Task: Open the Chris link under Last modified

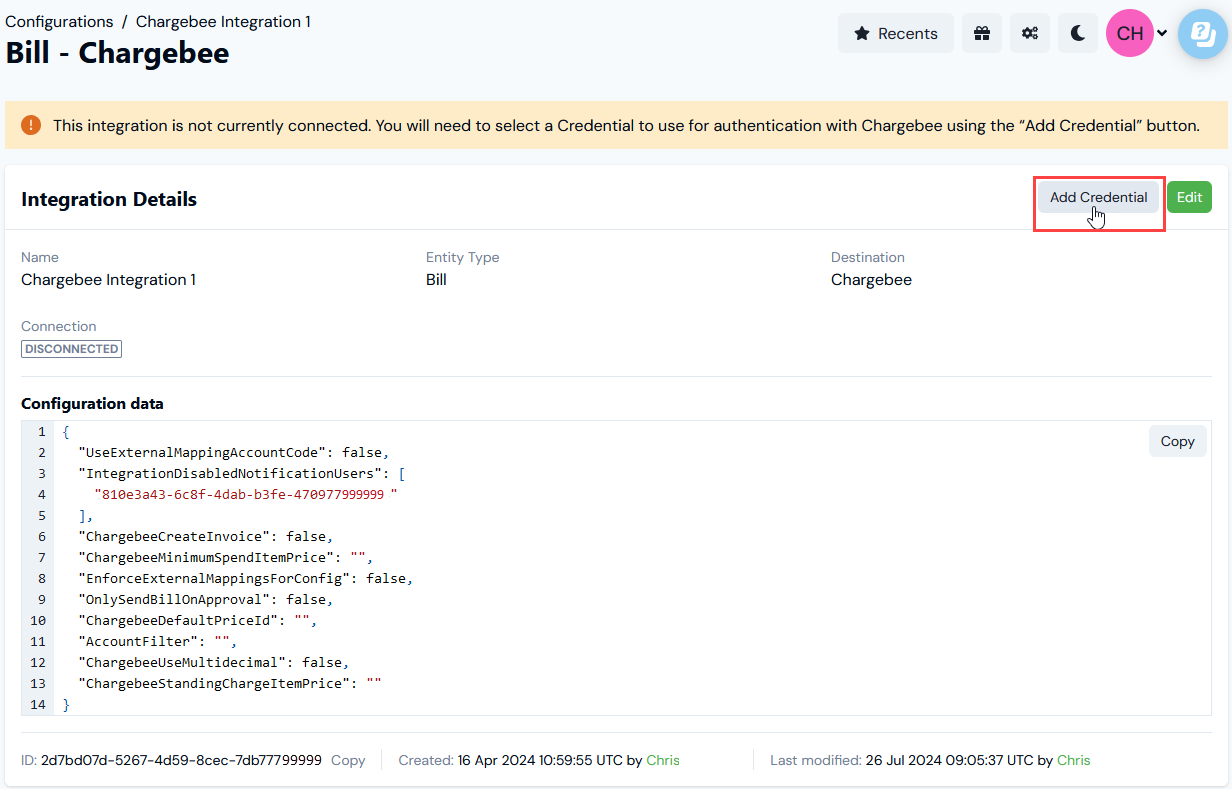Action: [1073, 760]
